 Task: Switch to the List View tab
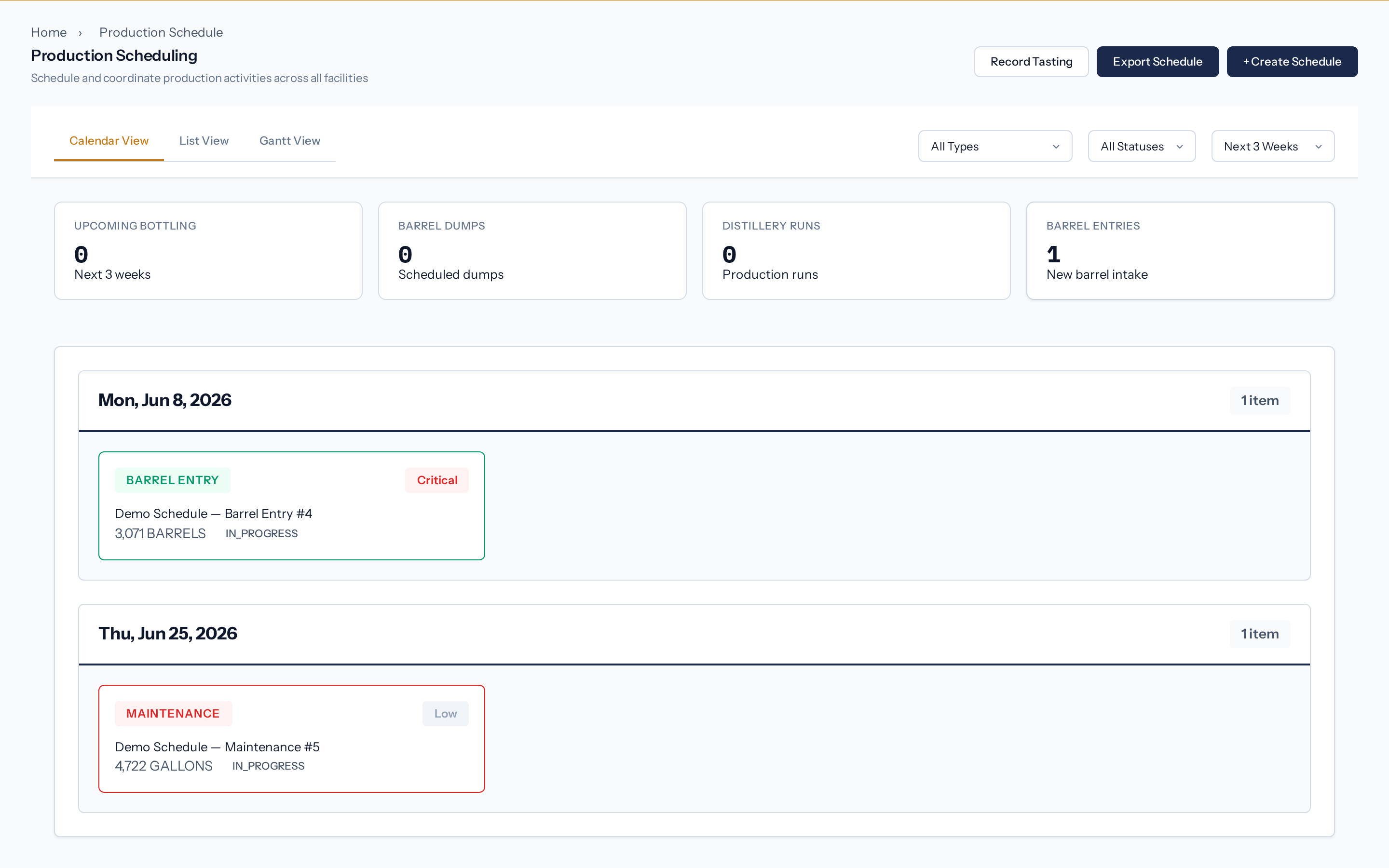click(204, 141)
